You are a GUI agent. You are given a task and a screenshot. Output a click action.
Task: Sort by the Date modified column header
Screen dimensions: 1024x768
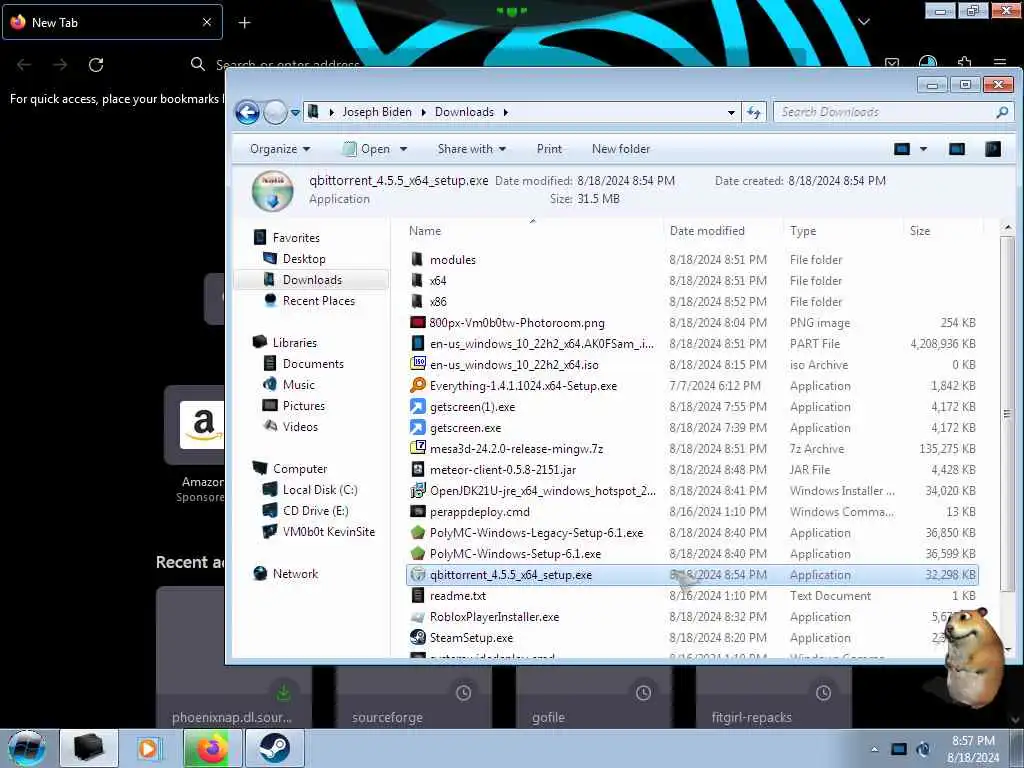point(707,231)
